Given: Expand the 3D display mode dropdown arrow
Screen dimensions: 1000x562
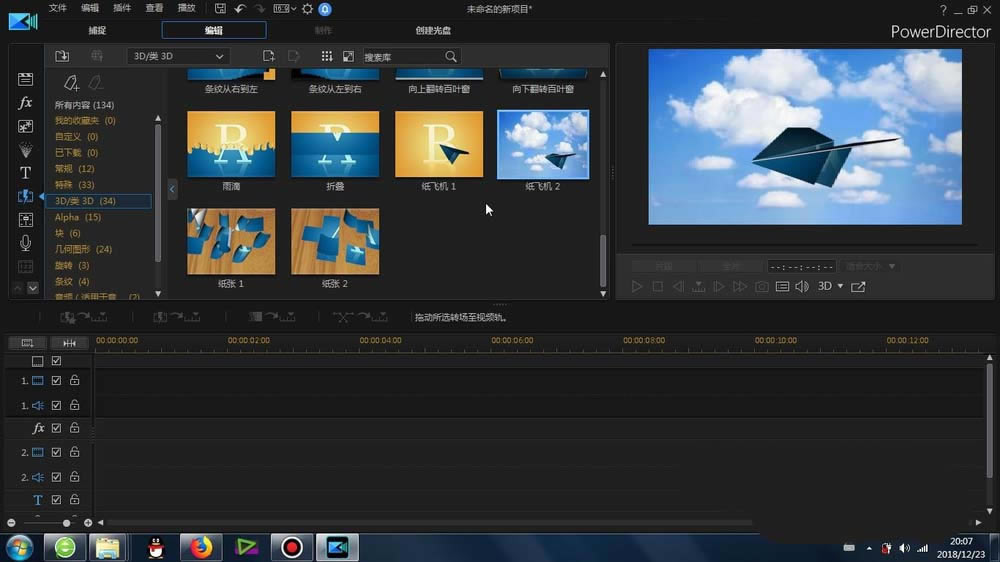Looking at the screenshot, I should point(840,287).
